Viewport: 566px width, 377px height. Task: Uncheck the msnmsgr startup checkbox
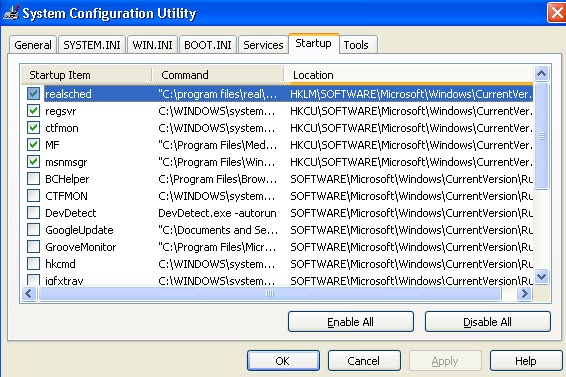[34, 162]
